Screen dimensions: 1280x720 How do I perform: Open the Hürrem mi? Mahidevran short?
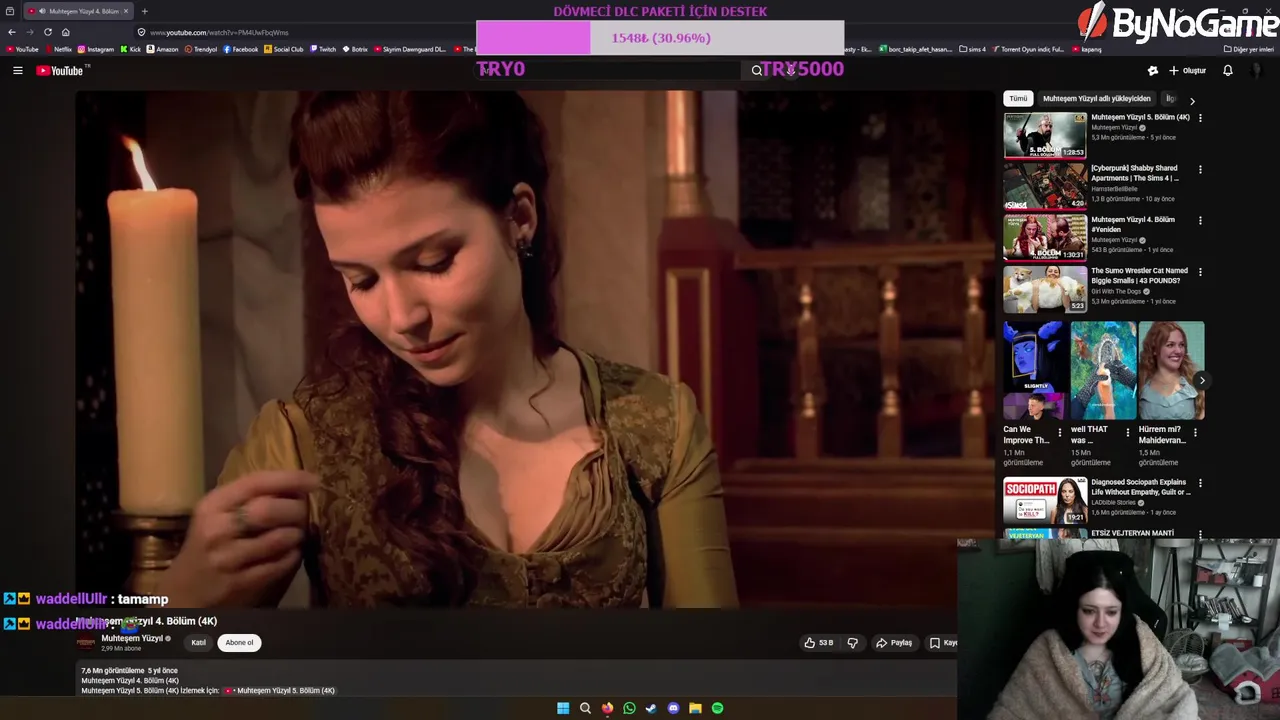pyautogui.click(x=1171, y=370)
